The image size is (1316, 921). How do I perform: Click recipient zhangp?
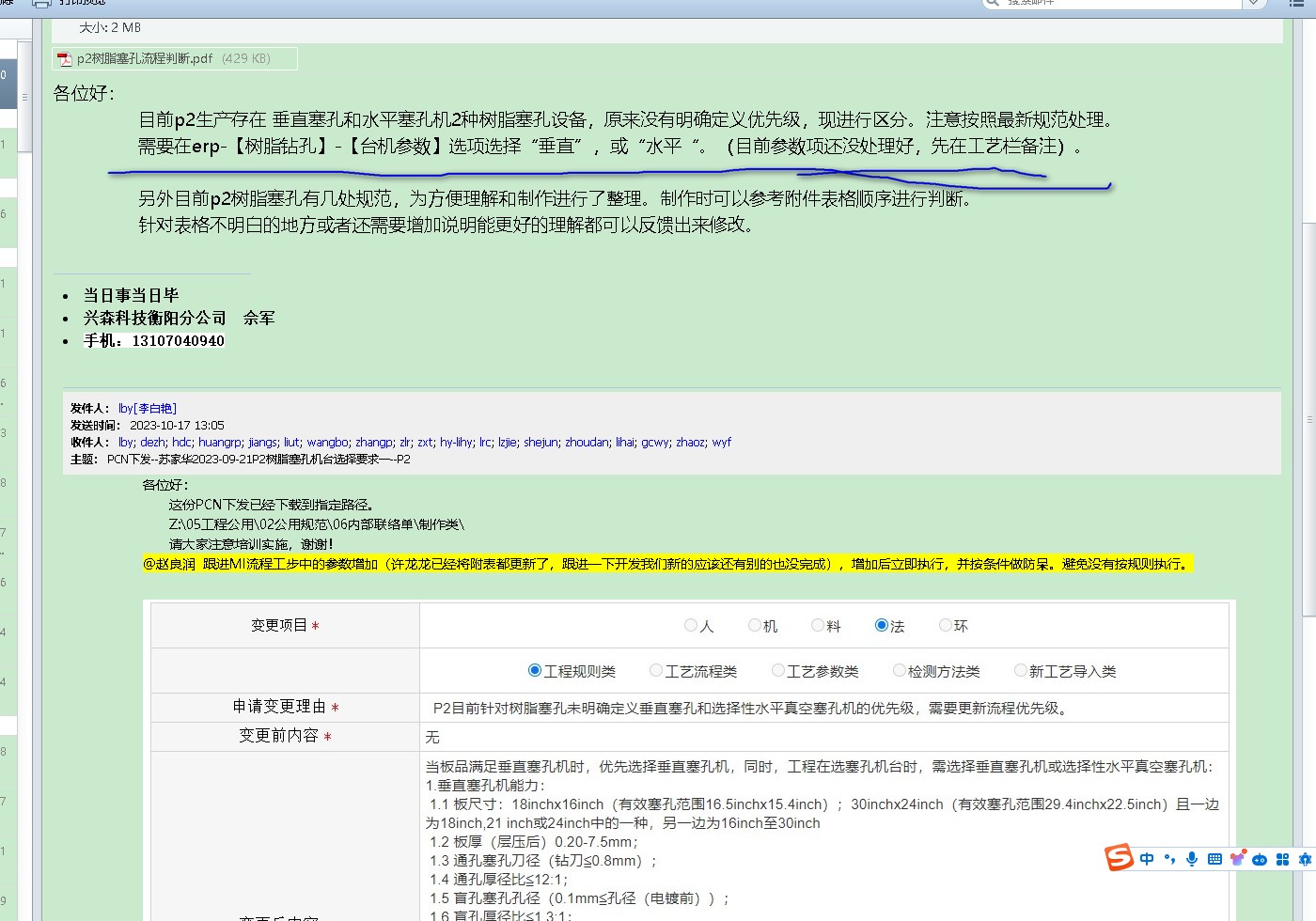coord(374,442)
